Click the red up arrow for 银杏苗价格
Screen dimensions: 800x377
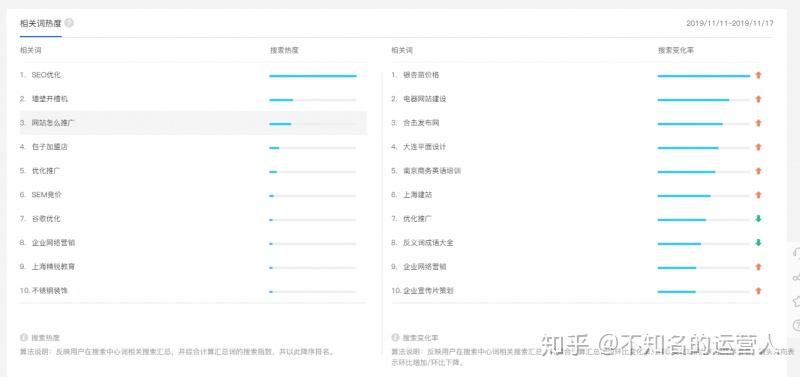tap(758, 76)
